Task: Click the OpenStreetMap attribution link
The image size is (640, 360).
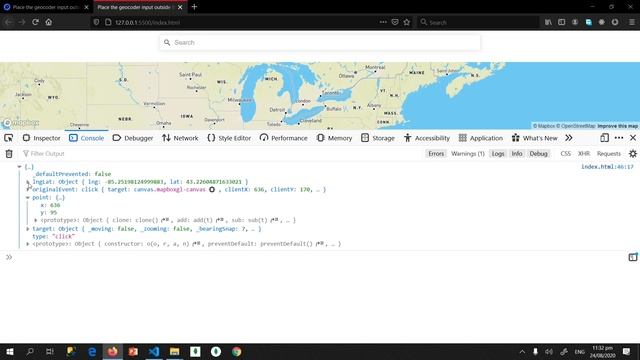Action: pyautogui.click(x=576, y=126)
